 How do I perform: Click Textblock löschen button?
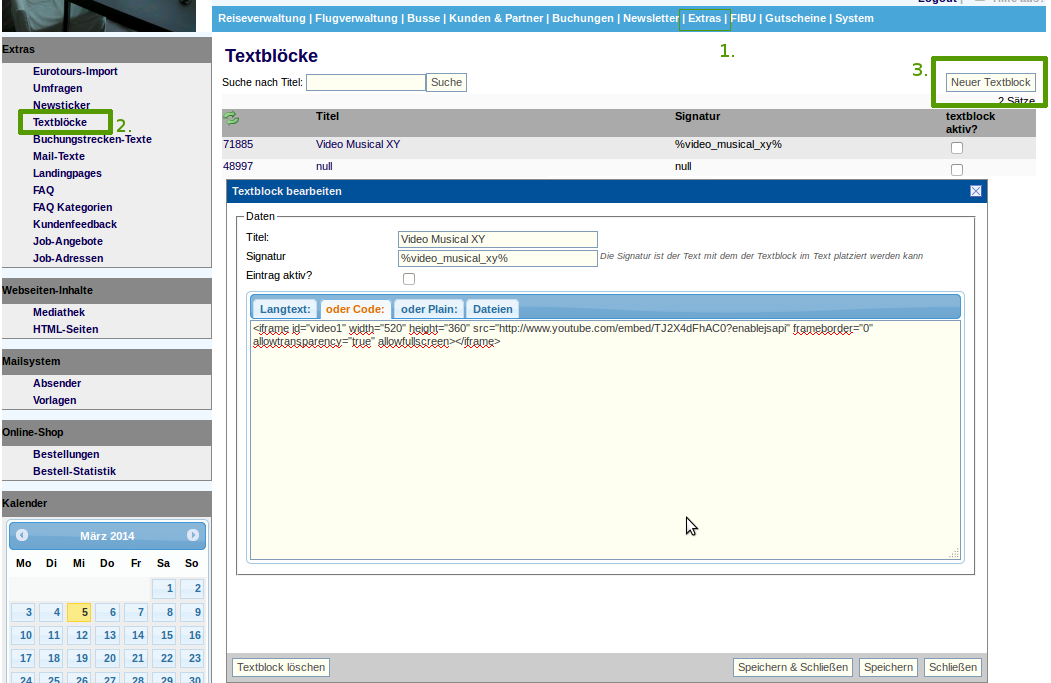[x=281, y=667]
